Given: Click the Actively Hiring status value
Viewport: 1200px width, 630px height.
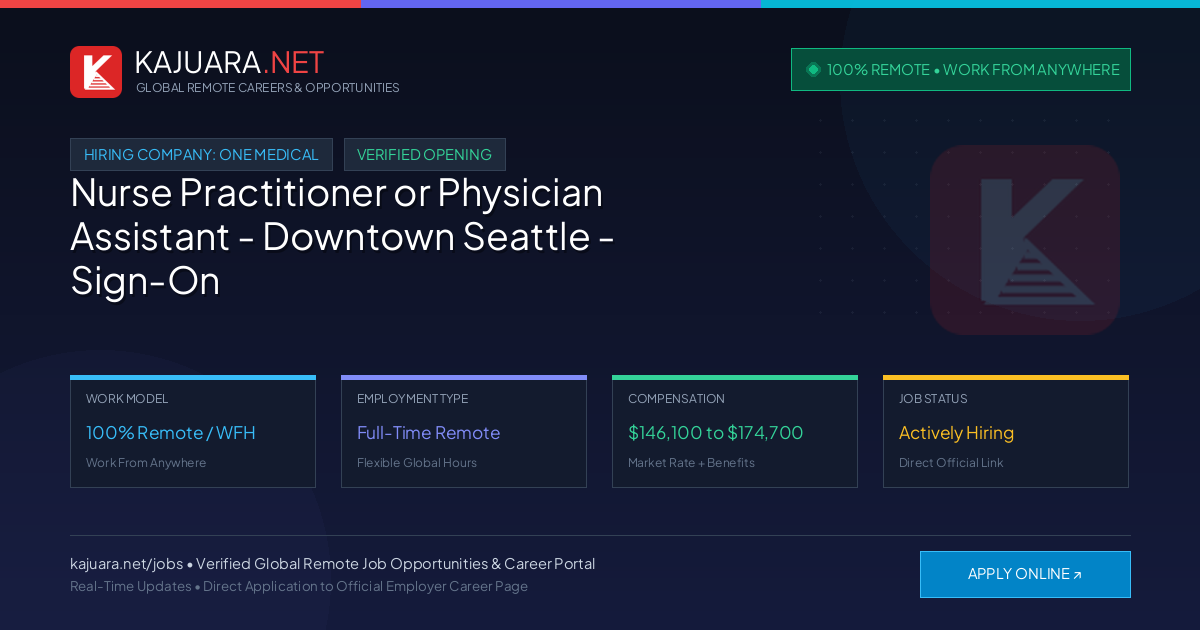Looking at the screenshot, I should pos(956,433).
